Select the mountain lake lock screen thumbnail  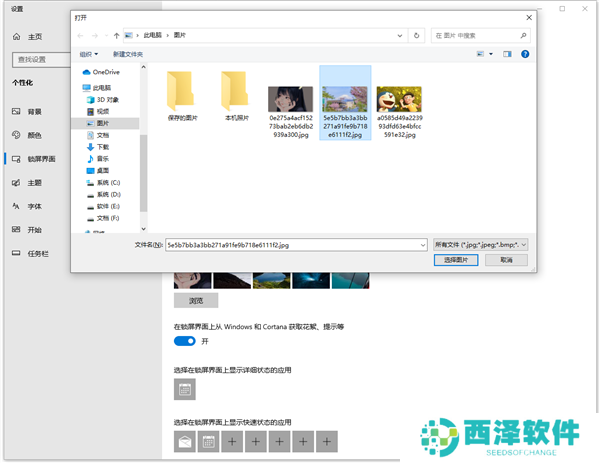[x=271, y=280]
